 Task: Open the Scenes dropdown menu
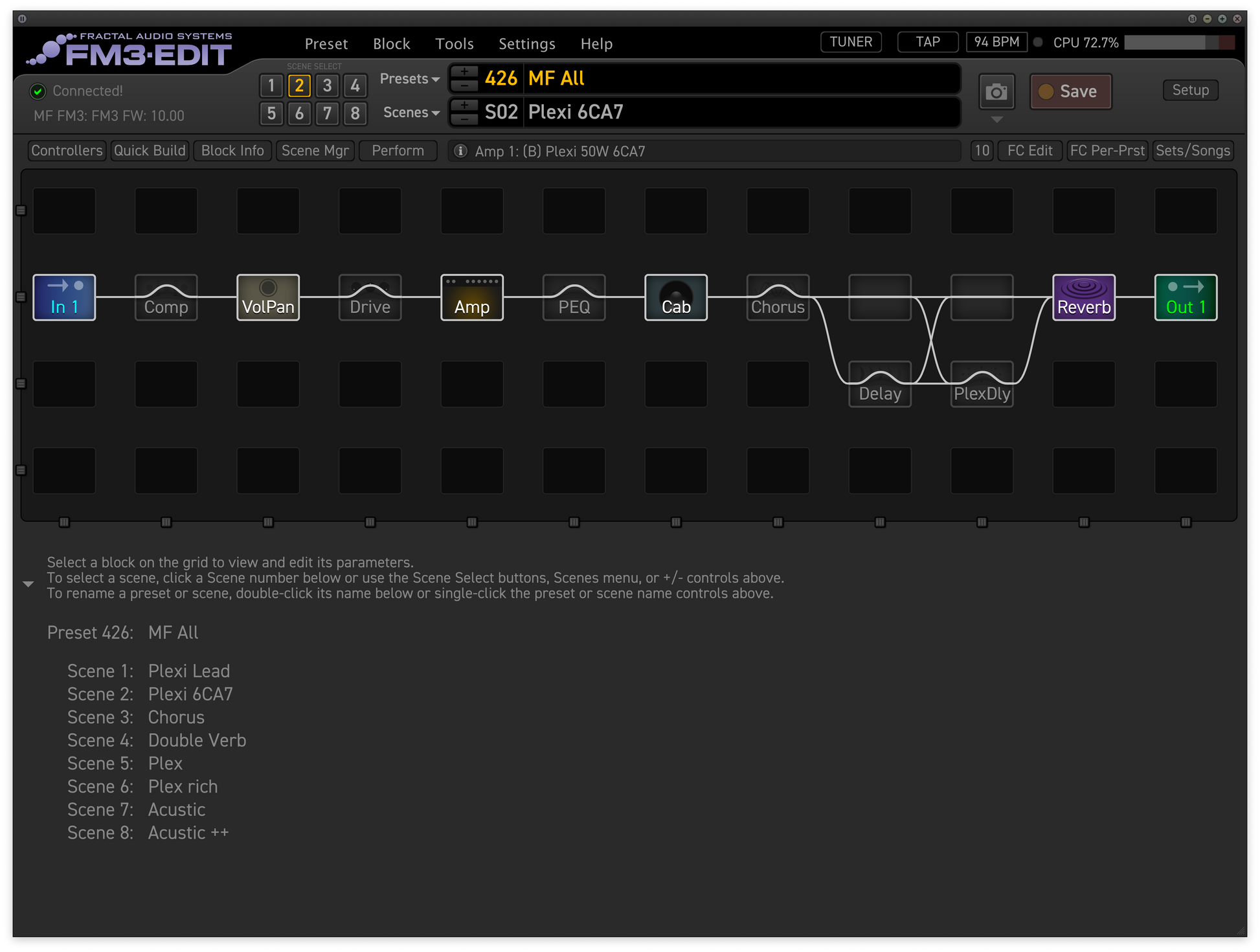(411, 113)
